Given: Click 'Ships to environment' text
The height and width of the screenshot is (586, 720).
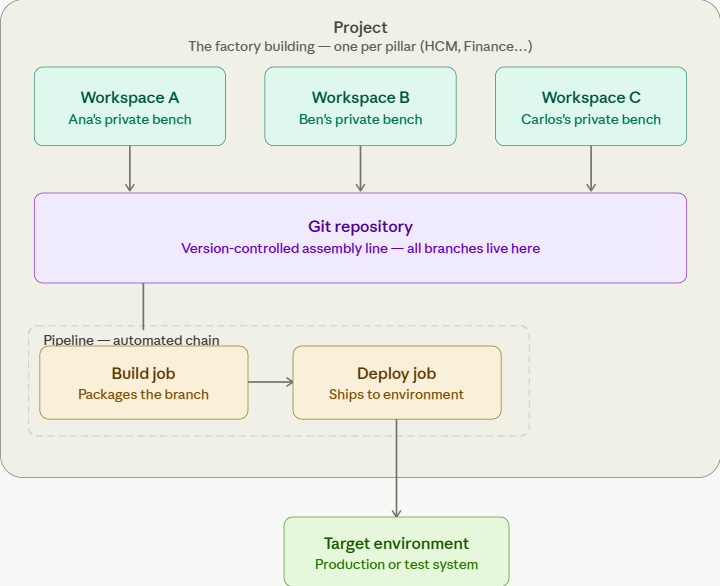Looking at the screenshot, I should (x=396, y=394).
